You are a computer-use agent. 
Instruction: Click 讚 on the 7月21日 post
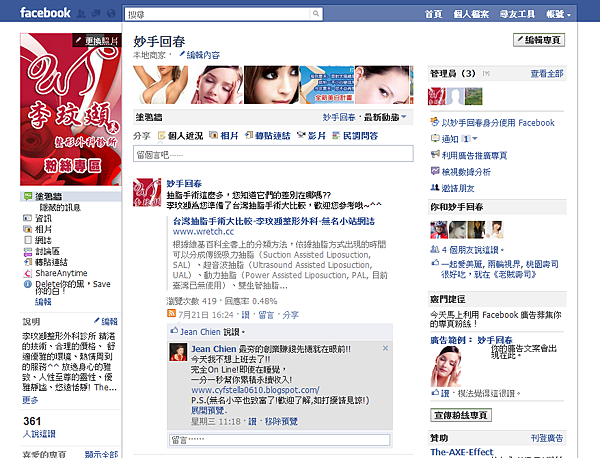pos(245,315)
